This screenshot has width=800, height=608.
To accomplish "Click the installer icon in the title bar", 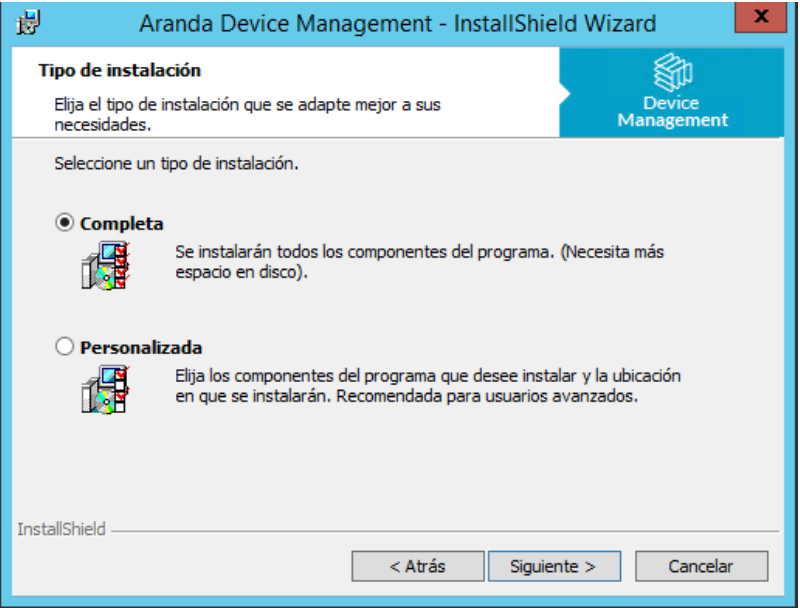I will click(x=28, y=23).
